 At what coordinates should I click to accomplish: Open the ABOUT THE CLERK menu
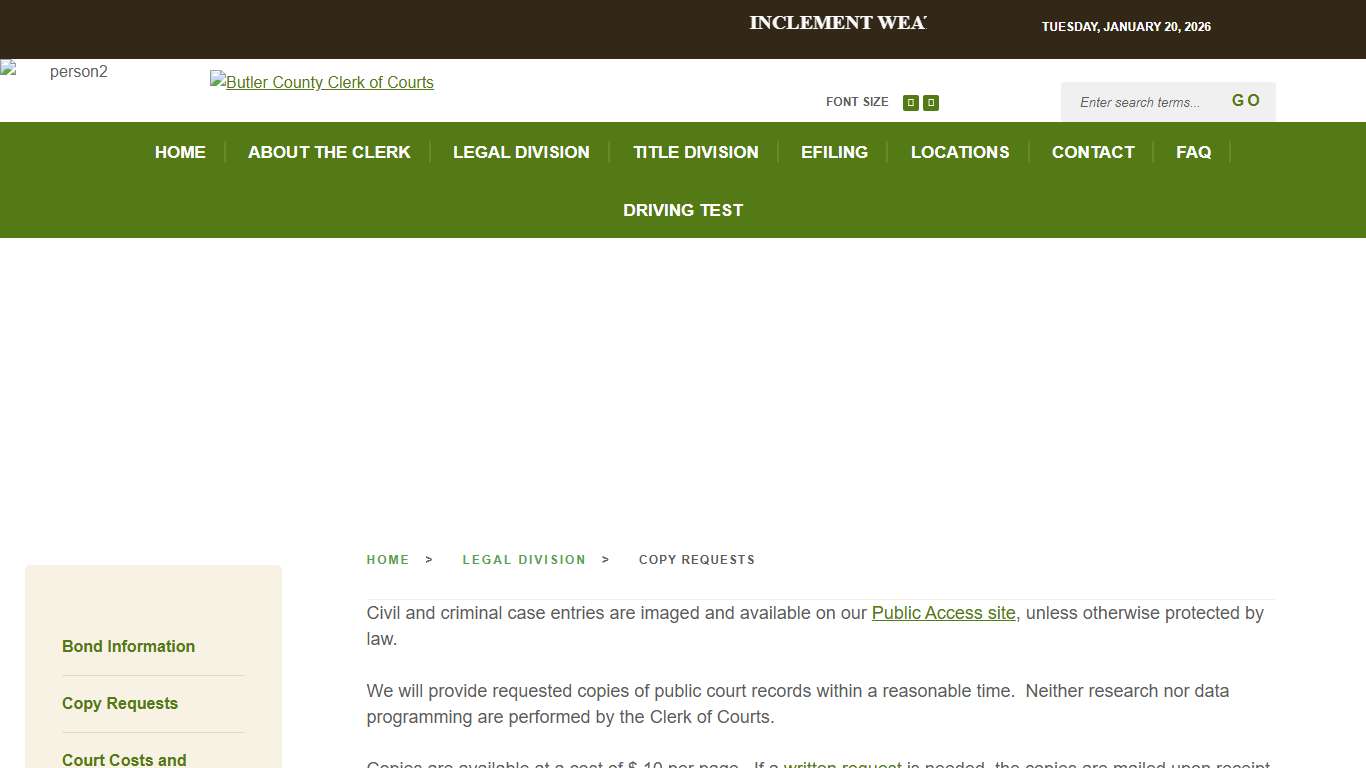pos(329,152)
